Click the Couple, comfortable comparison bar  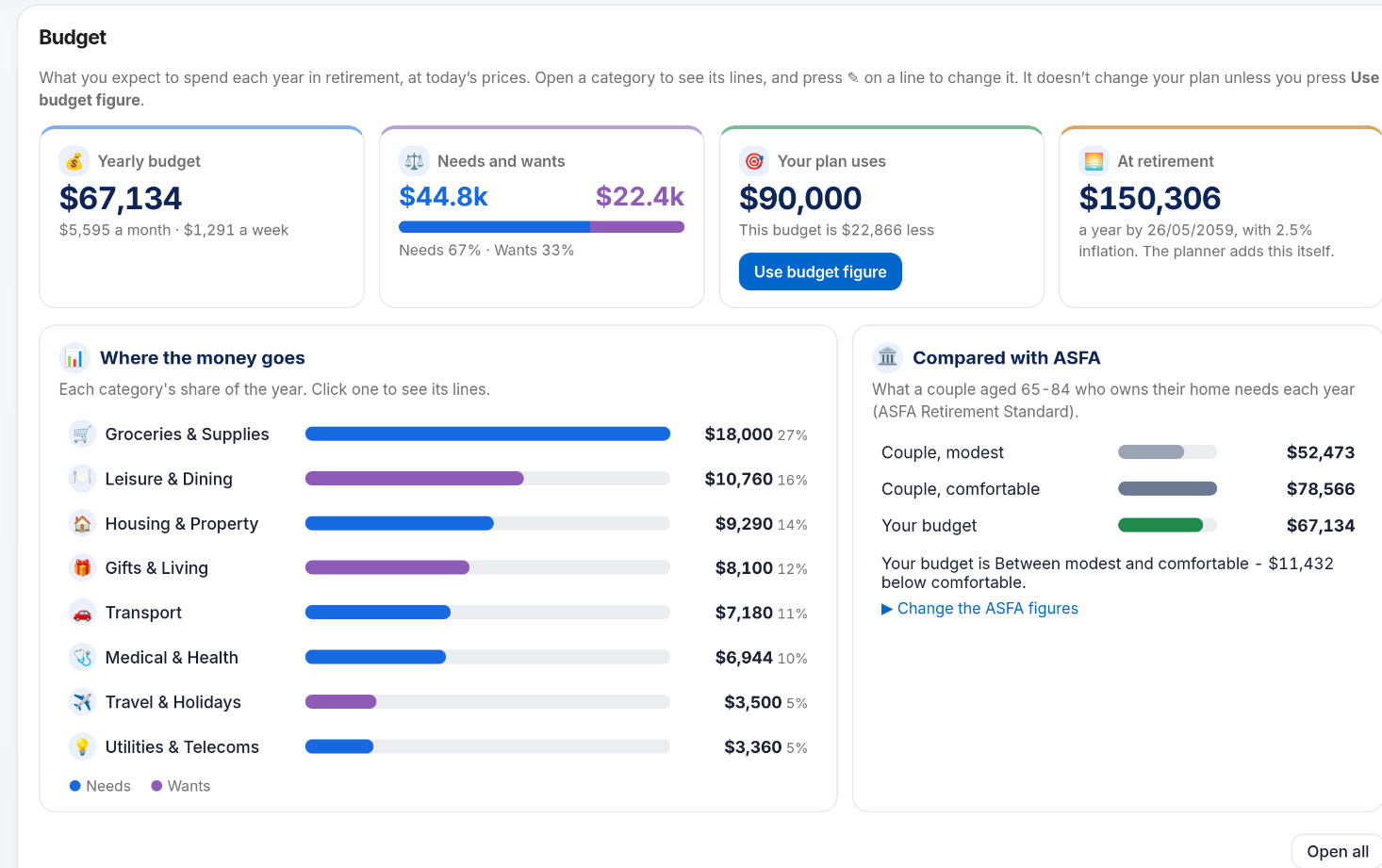click(1167, 488)
